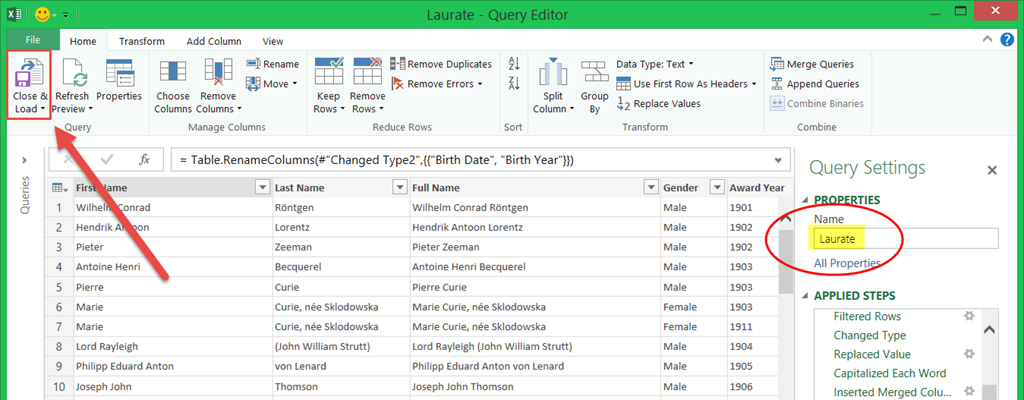Switch to the Transform tab
Viewport: 1024px width, 400px height.
(141, 41)
